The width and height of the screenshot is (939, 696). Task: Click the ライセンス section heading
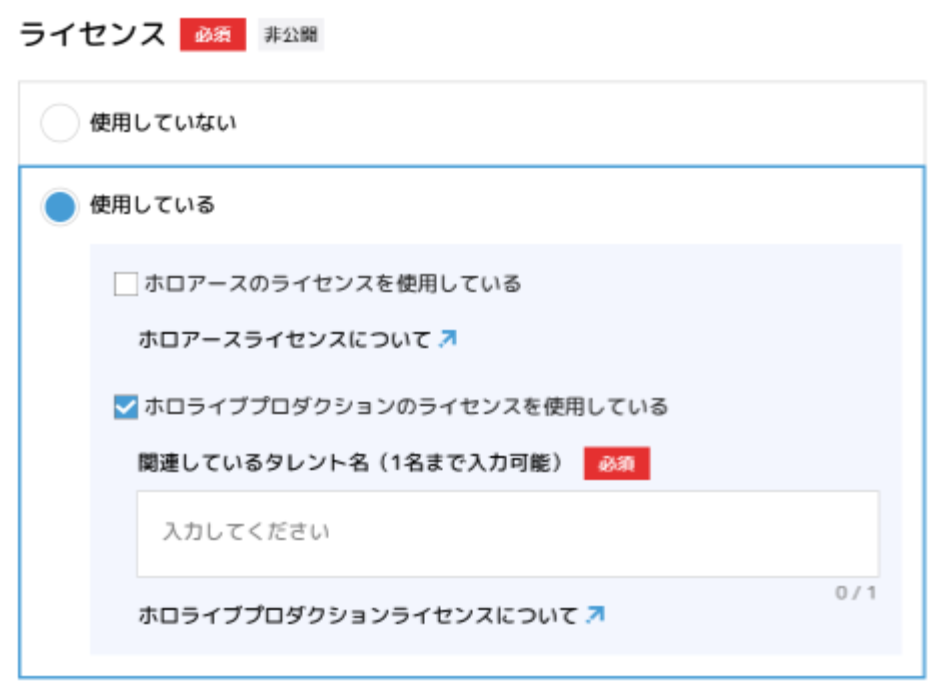point(92,34)
